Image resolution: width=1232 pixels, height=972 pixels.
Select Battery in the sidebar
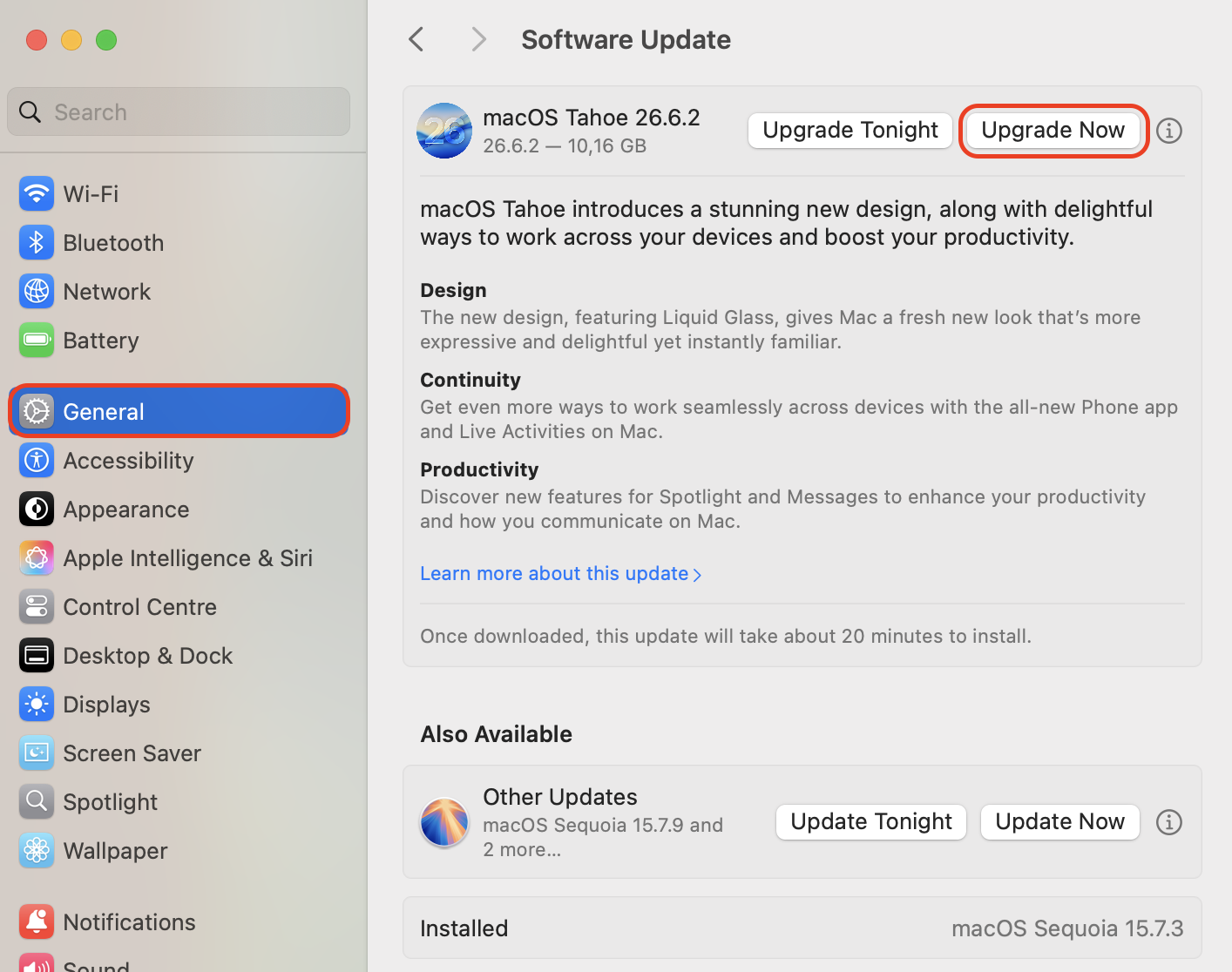click(x=179, y=340)
